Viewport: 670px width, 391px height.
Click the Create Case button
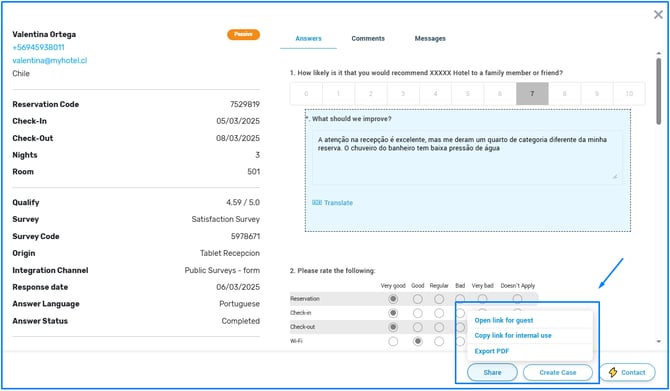point(558,372)
